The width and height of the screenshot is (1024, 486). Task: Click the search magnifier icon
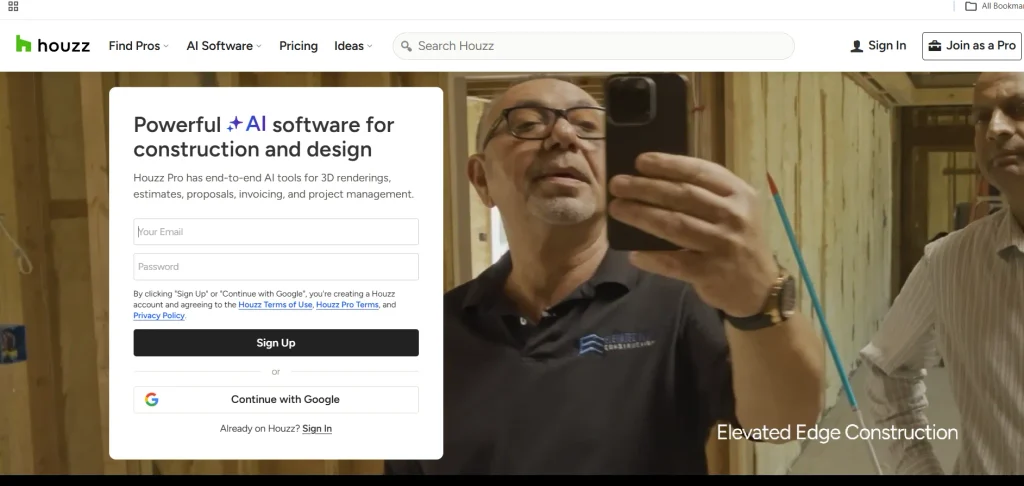pos(406,46)
